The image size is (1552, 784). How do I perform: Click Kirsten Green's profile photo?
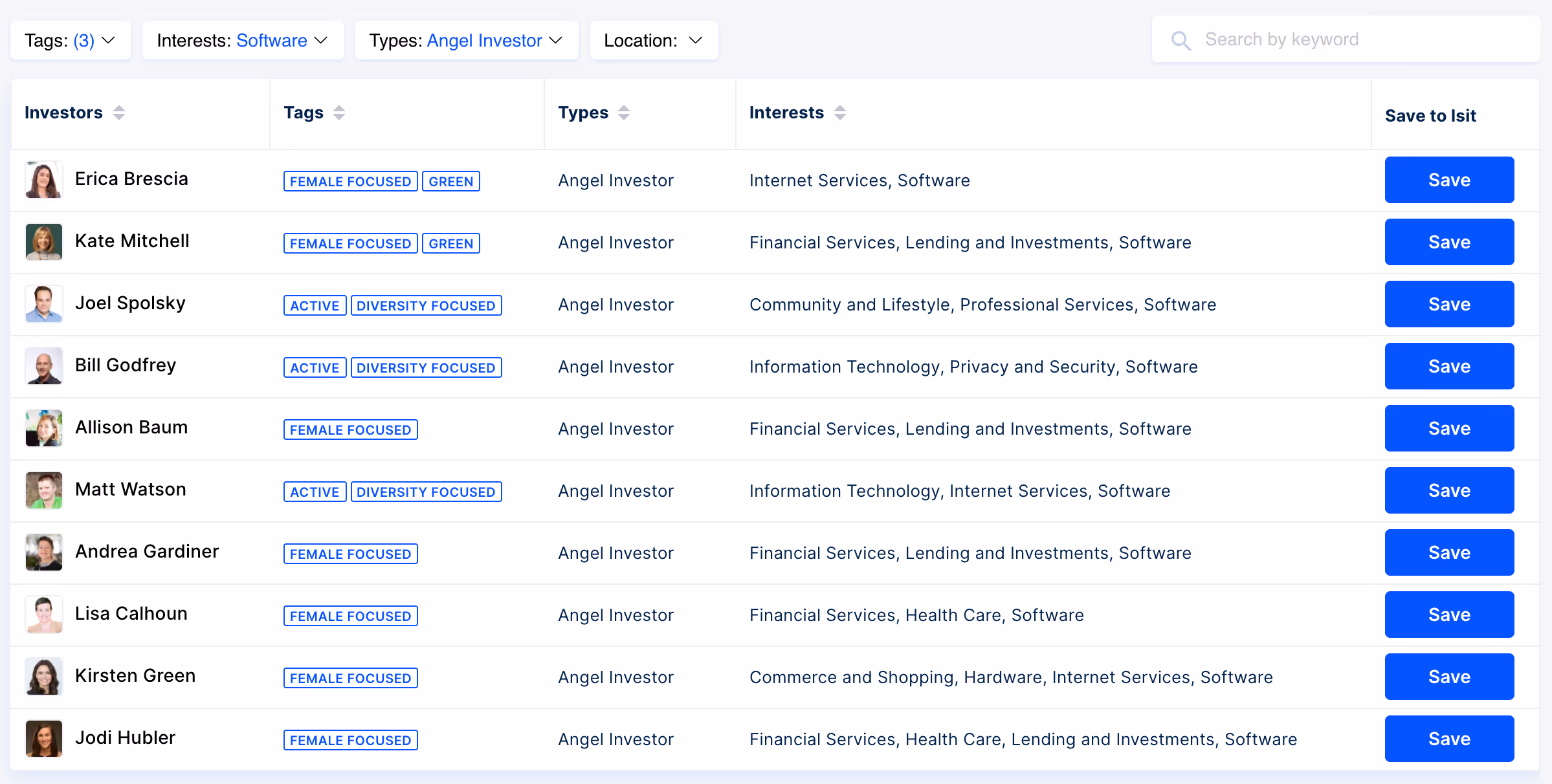click(x=44, y=677)
